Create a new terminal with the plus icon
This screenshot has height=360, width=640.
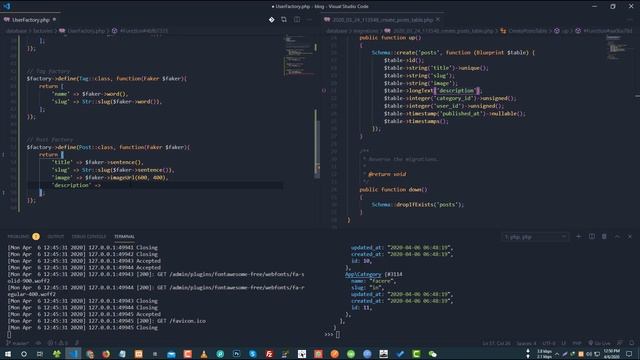coord(578,237)
